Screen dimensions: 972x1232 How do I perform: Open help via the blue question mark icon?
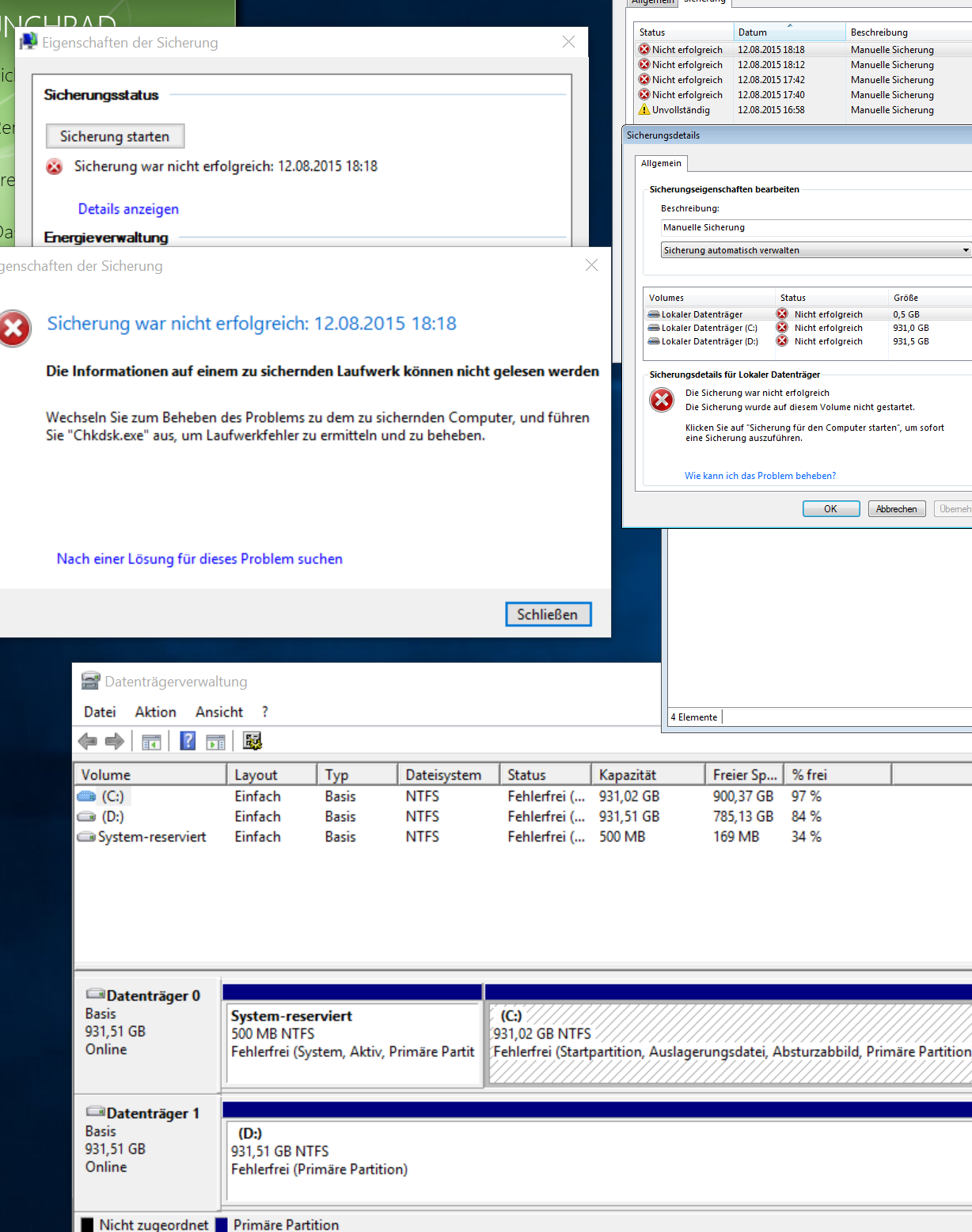(188, 740)
